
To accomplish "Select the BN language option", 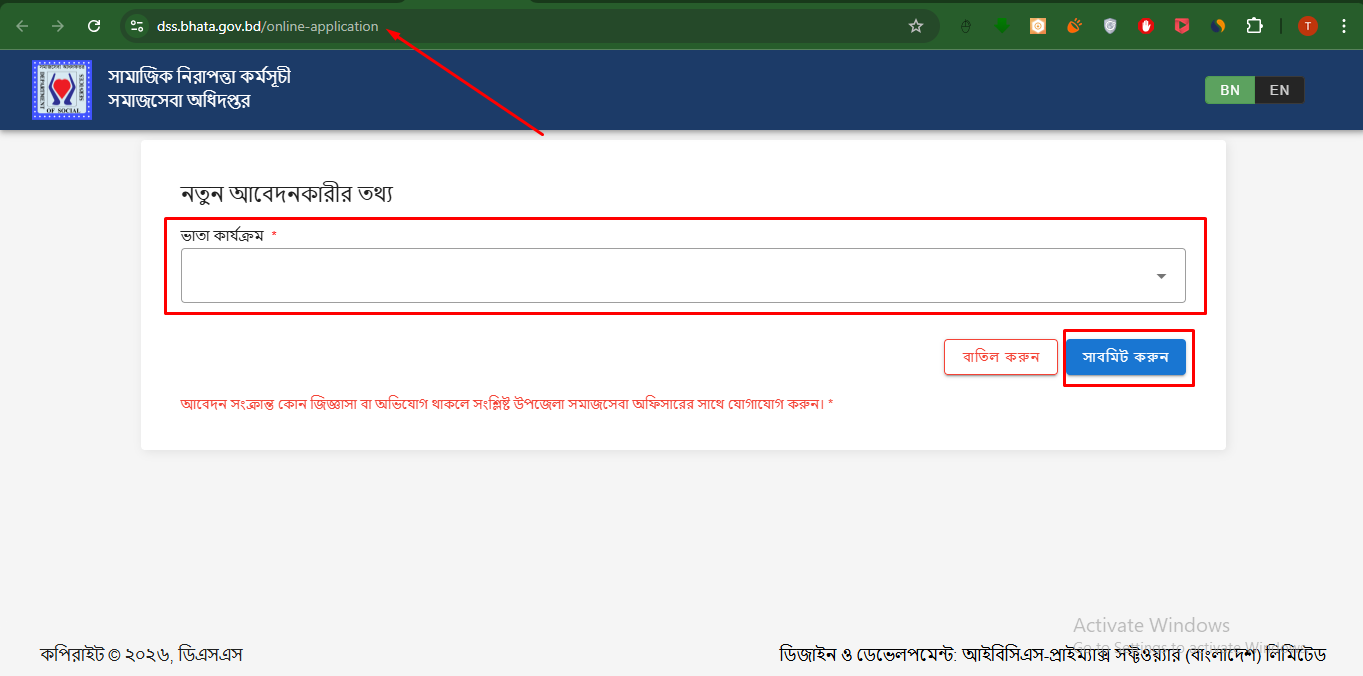I will tap(1229, 89).
